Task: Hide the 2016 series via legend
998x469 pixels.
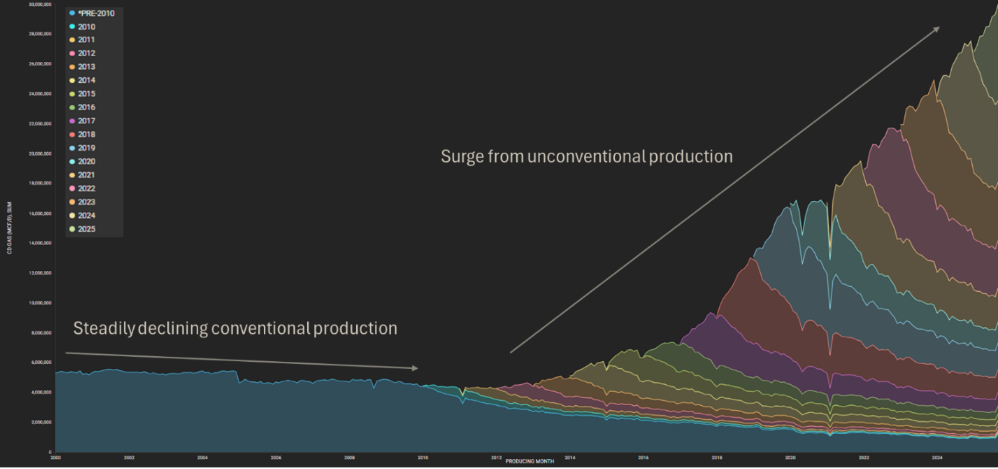Action: 86,107
